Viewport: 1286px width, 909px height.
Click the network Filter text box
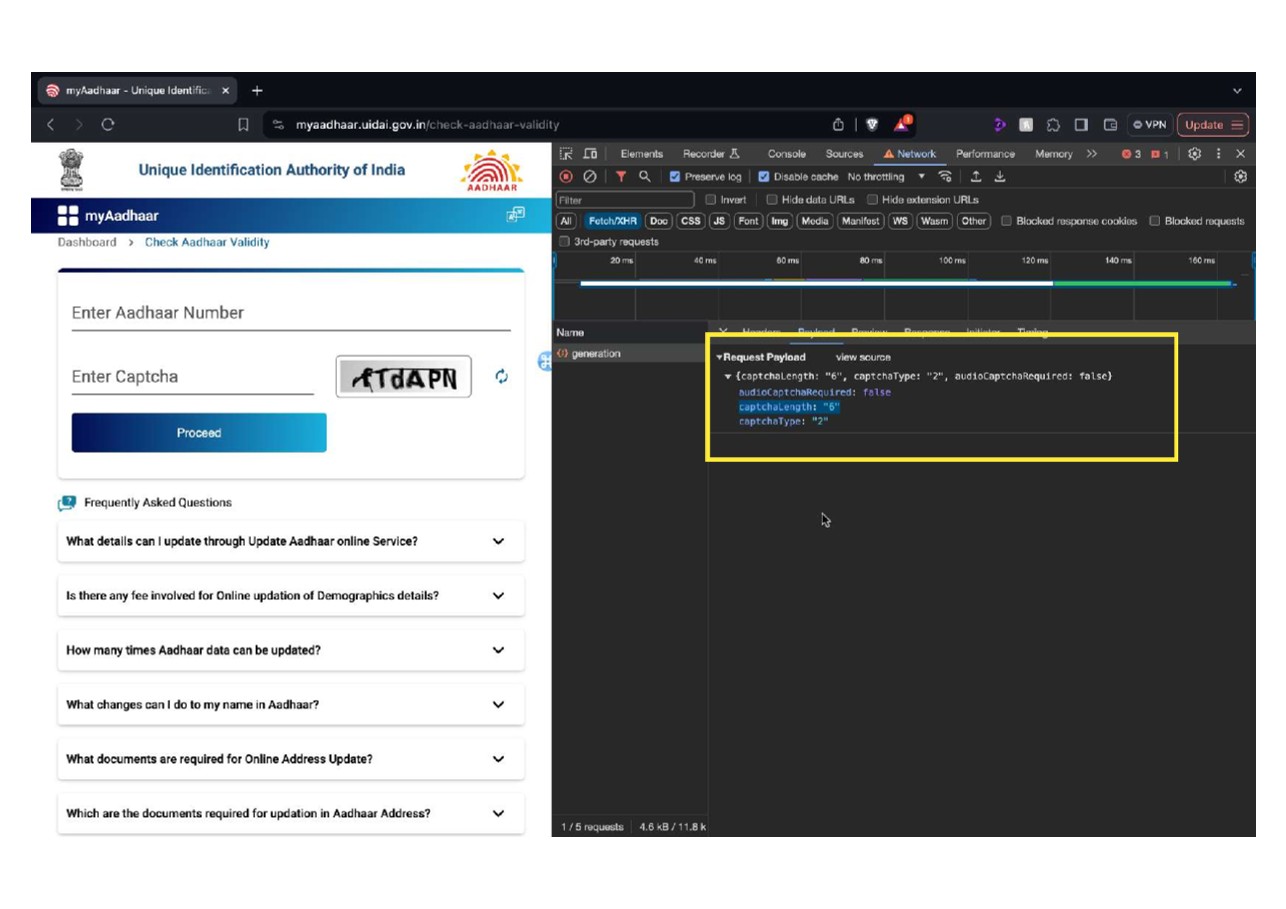coord(625,200)
